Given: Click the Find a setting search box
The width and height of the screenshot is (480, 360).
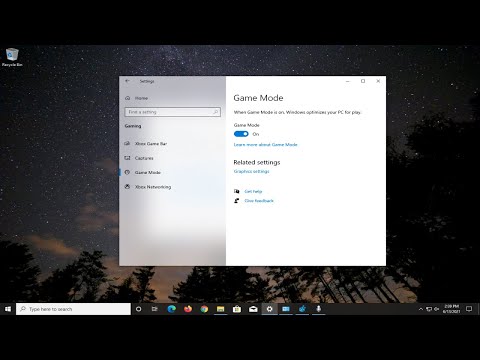Looking at the screenshot, I should click(x=172, y=112).
